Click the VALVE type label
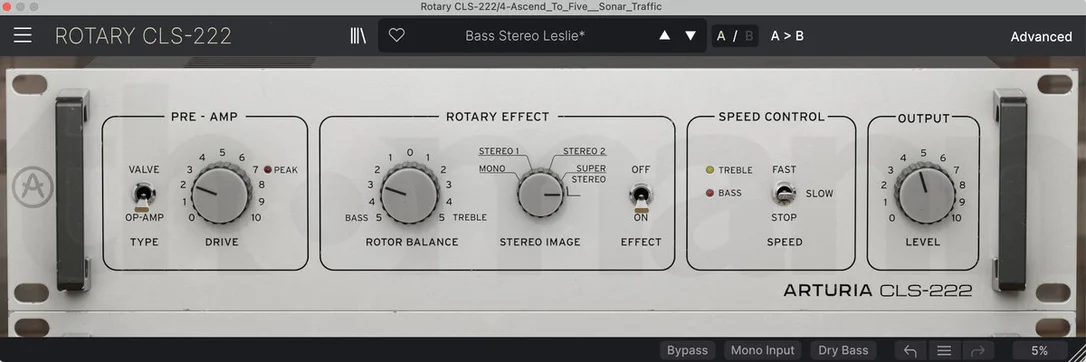The height and width of the screenshot is (362, 1086). (144, 170)
